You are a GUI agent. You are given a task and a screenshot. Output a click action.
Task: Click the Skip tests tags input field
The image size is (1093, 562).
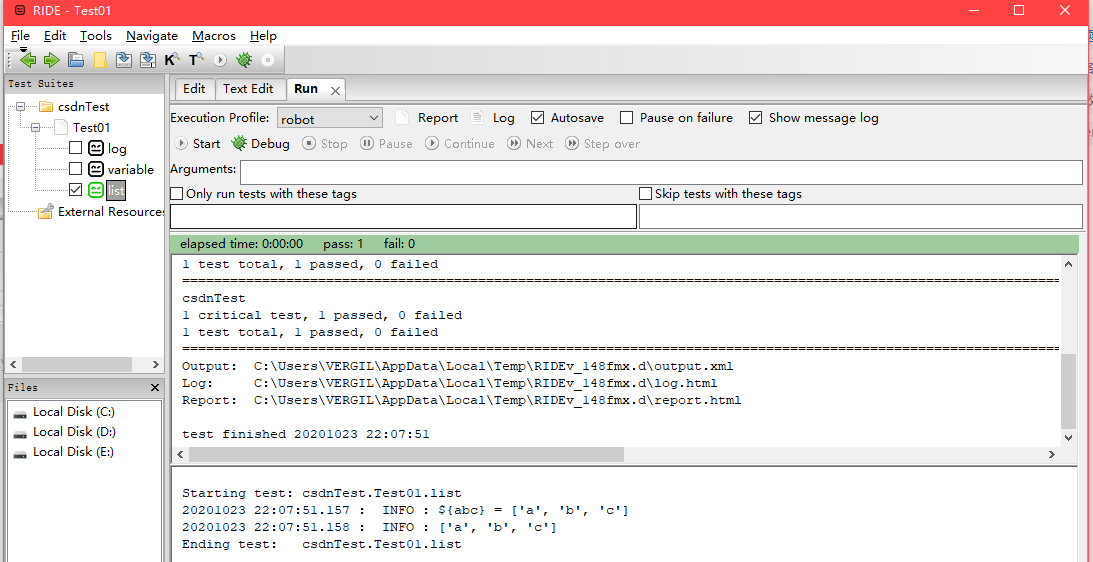pyautogui.click(x=861, y=216)
